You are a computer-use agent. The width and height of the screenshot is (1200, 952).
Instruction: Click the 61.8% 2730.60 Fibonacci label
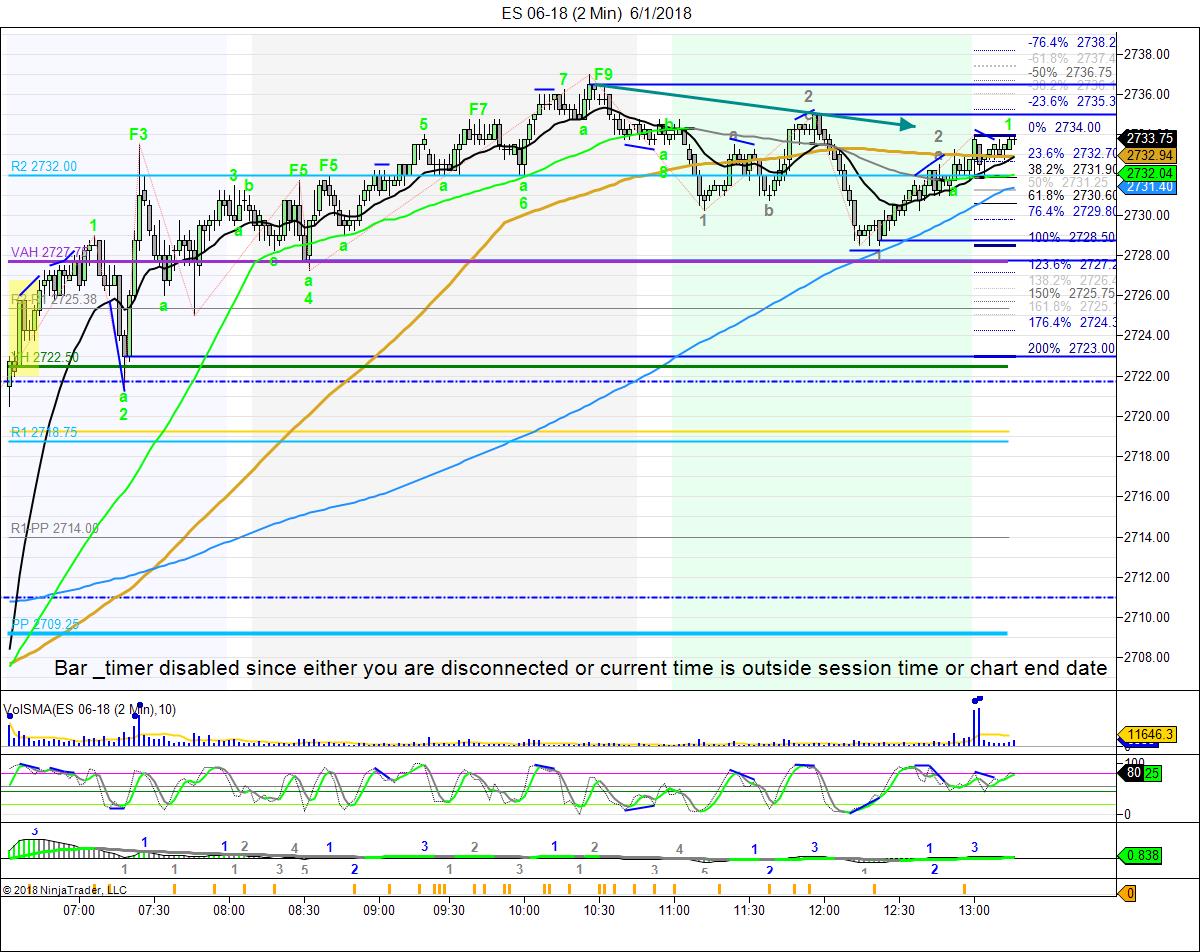[x=1071, y=196]
